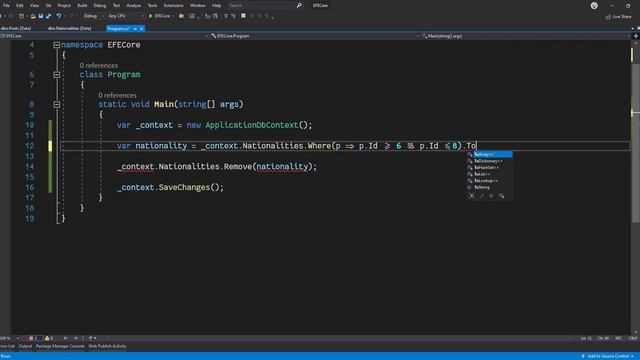Open the Analyze menu
Image resolution: width=640 pixels, height=360 pixels.
[x=133, y=5]
